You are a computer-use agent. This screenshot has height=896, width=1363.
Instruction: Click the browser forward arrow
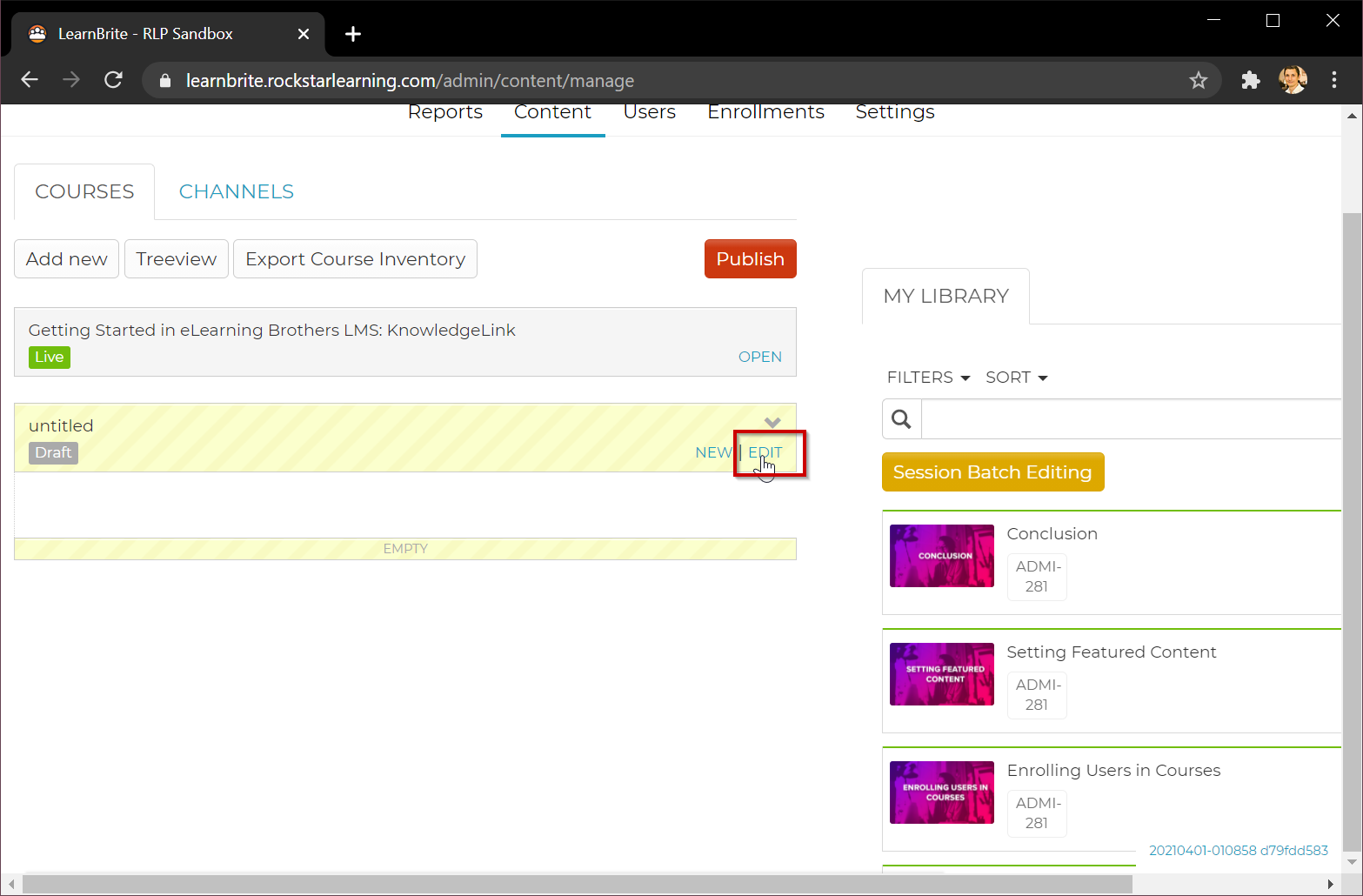71,80
